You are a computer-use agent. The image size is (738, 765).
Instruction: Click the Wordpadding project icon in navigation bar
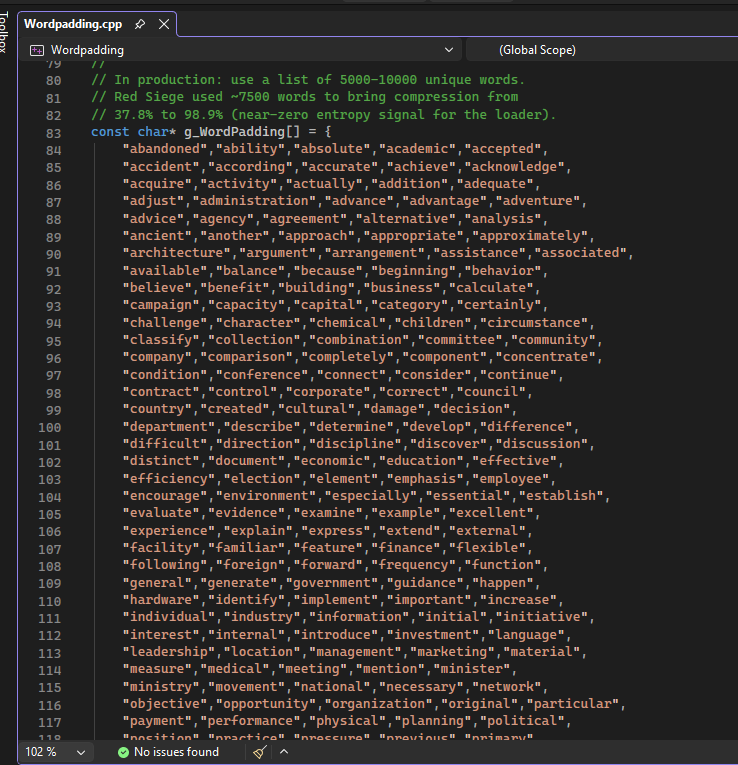click(x=37, y=50)
